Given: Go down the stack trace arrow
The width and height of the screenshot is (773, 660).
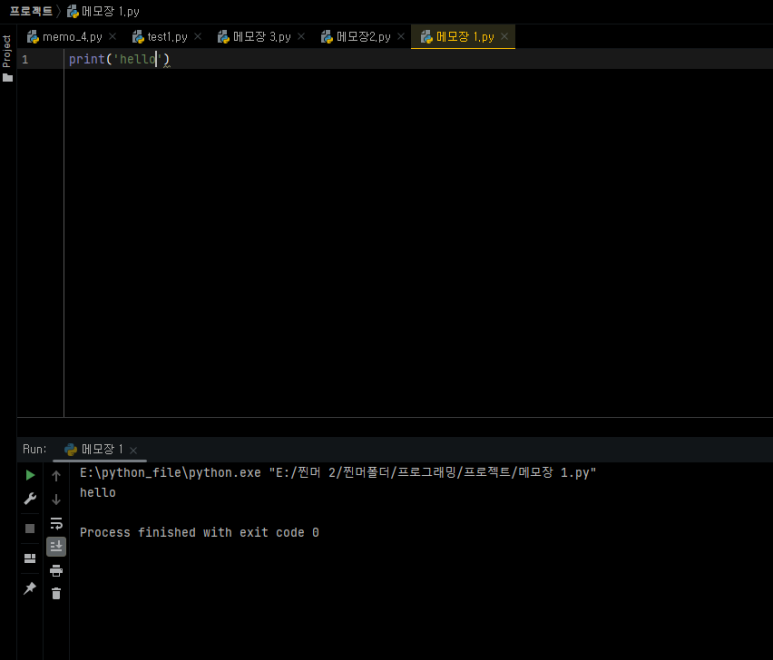Looking at the screenshot, I should point(56,499).
